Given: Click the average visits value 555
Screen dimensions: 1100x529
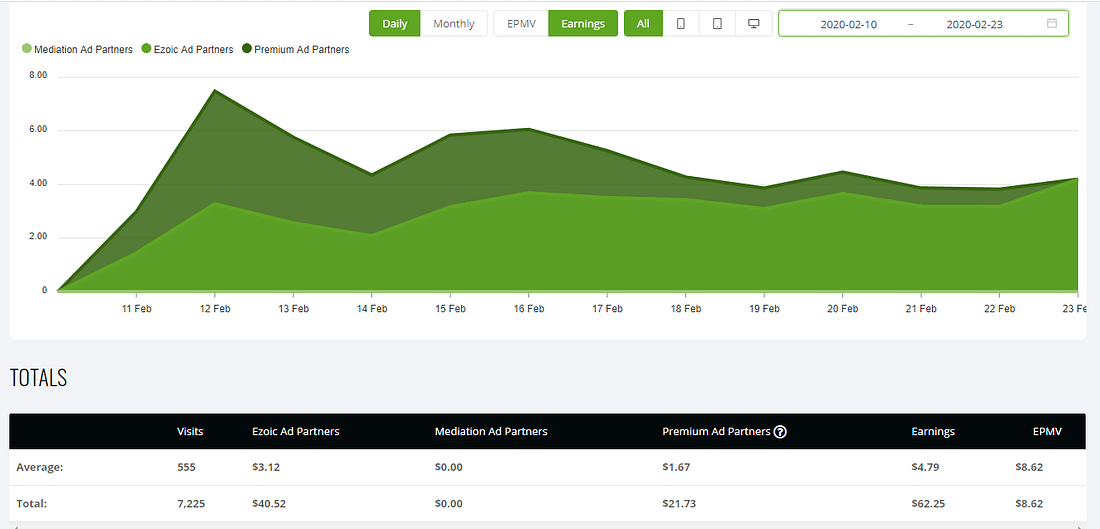Looking at the screenshot, I should (186, 467).
